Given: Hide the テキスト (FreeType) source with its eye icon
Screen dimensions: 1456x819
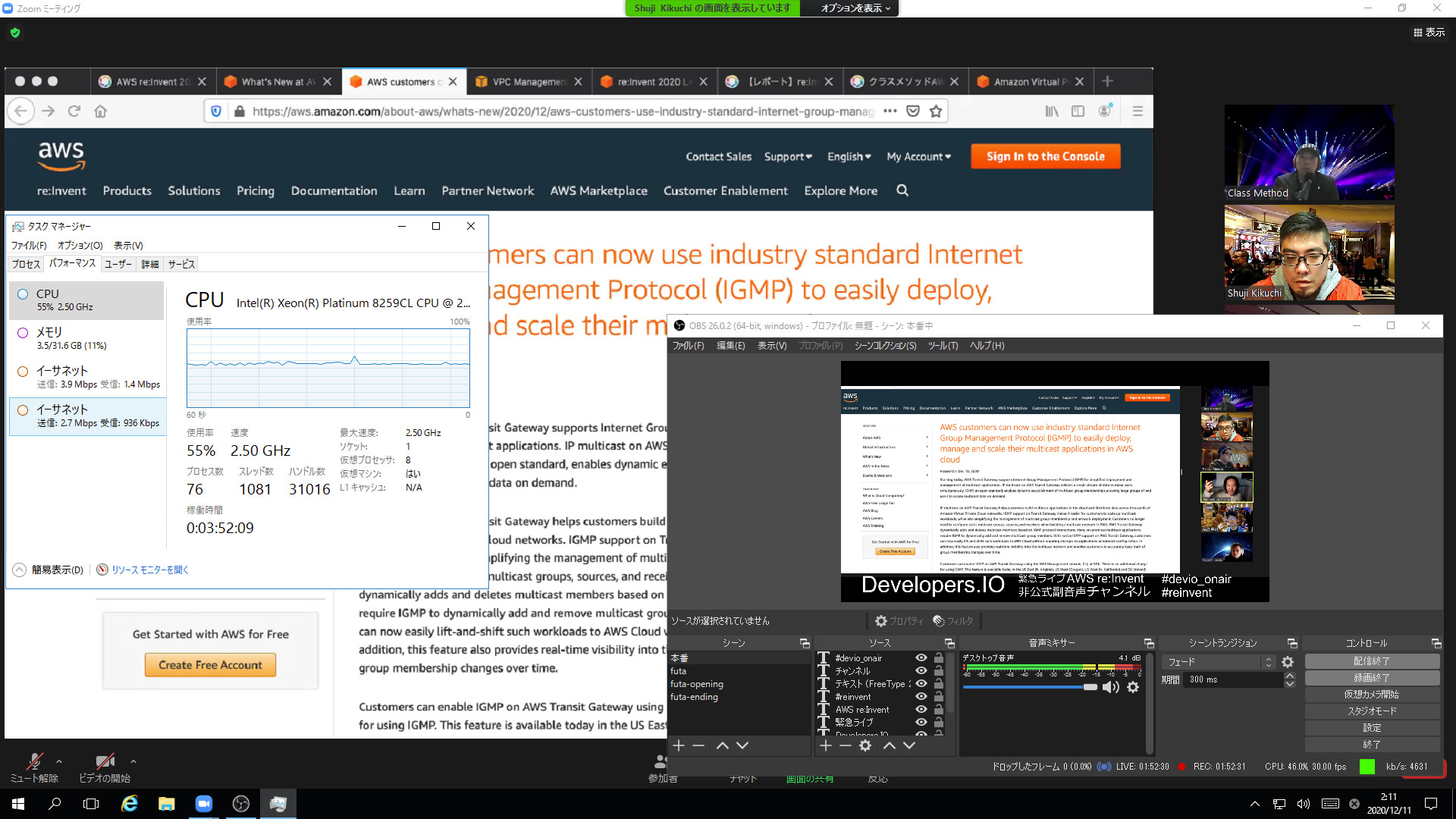Looking at the screenshot, I should point(921,684).
